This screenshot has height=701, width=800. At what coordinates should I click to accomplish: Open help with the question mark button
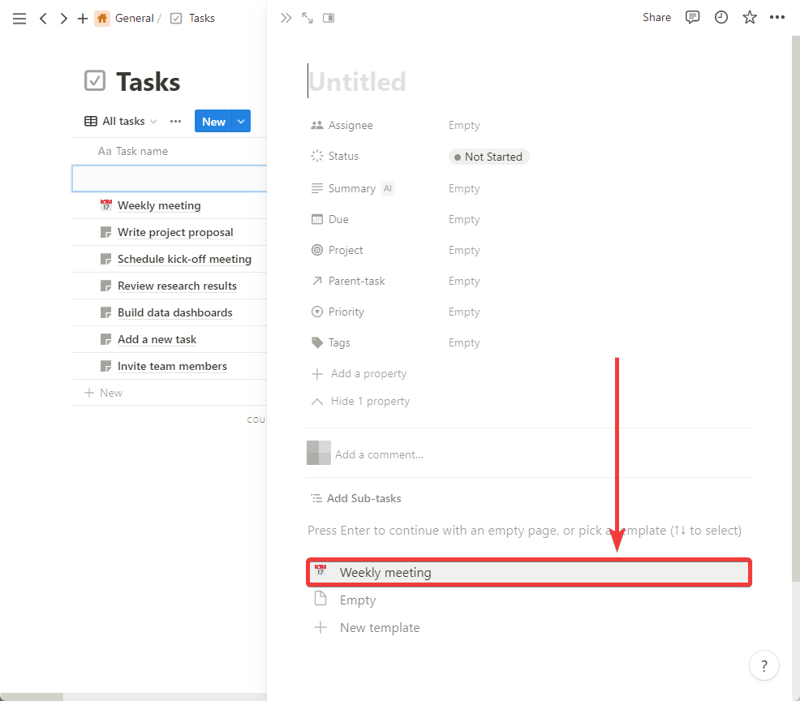click(x=764, y=665)
